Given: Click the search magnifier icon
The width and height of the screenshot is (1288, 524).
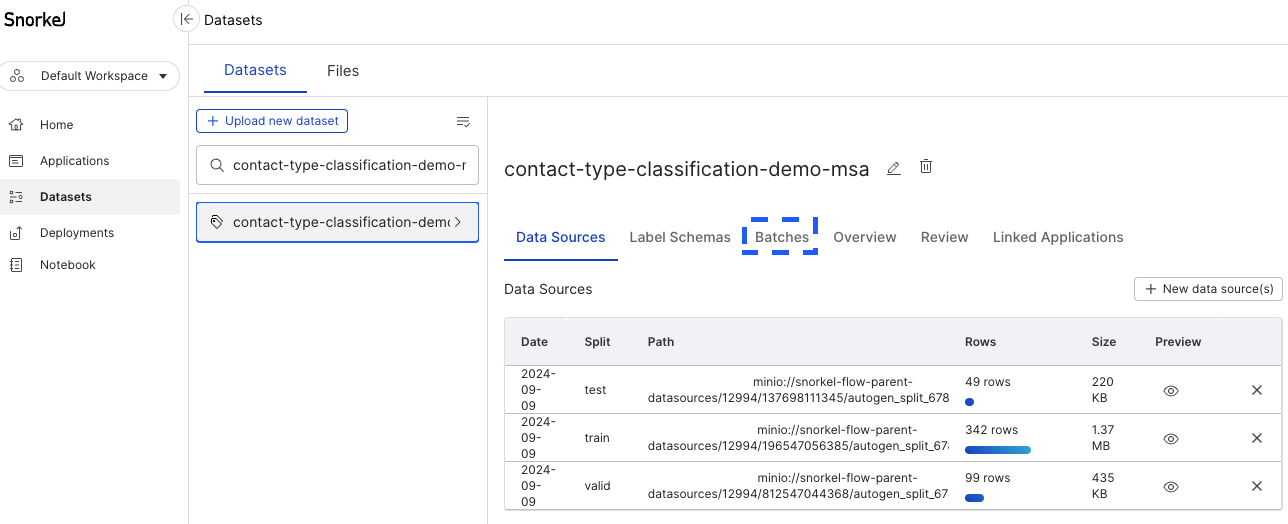Looking at the screenshot, I should [x=217, y=165].
